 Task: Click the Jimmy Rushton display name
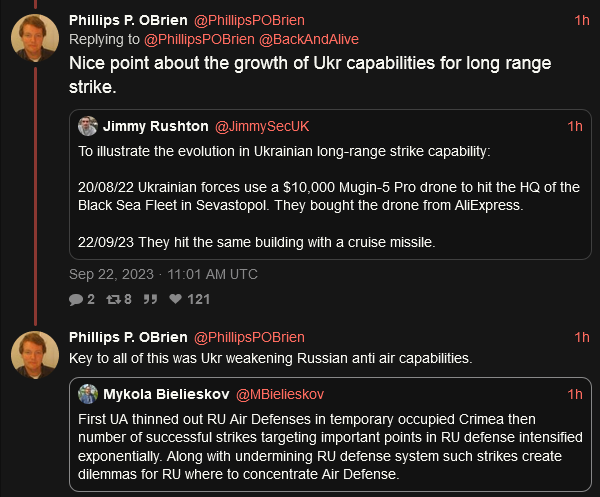coord(154,126)
